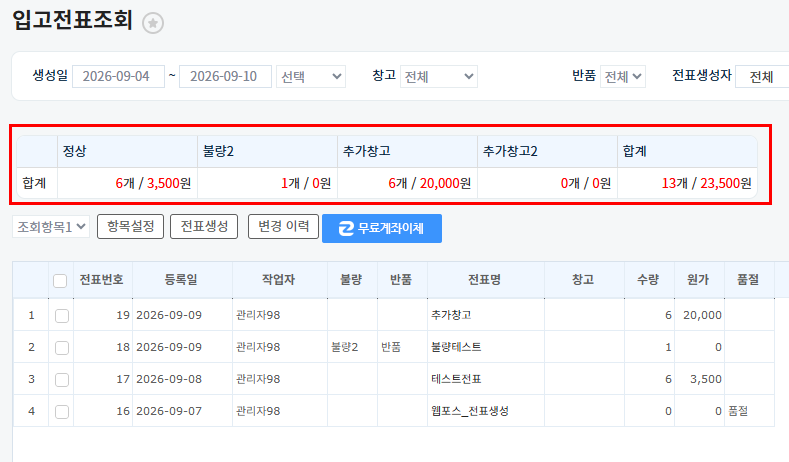Expand the 창고 전체 dropdown
The width and height of the screenshot is (789, 462).
click(439, 76)
